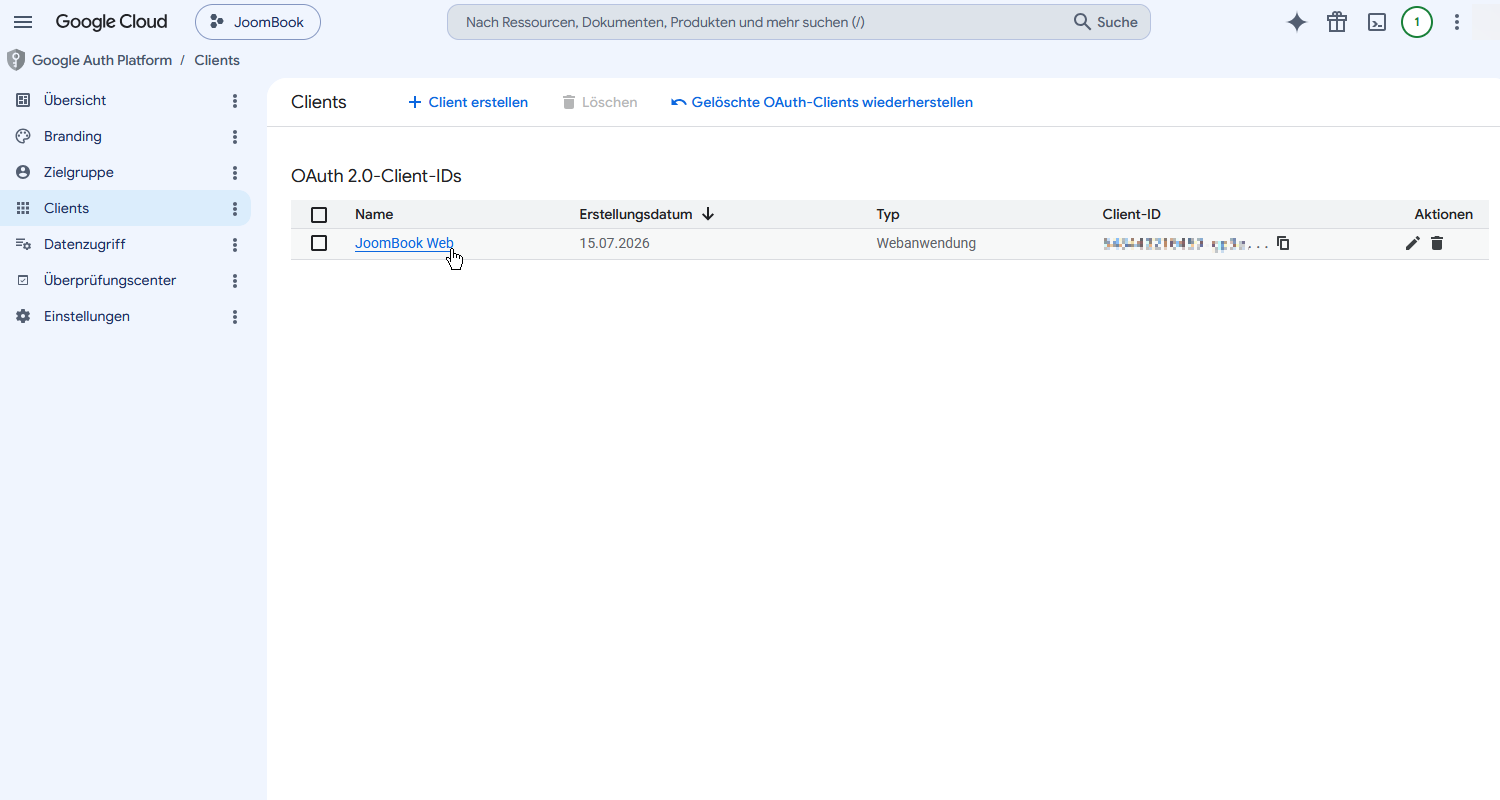1500x800 pixels.
Task: Go to Google Auth Platform breadcrumb
Action: (x=102, y=60)
